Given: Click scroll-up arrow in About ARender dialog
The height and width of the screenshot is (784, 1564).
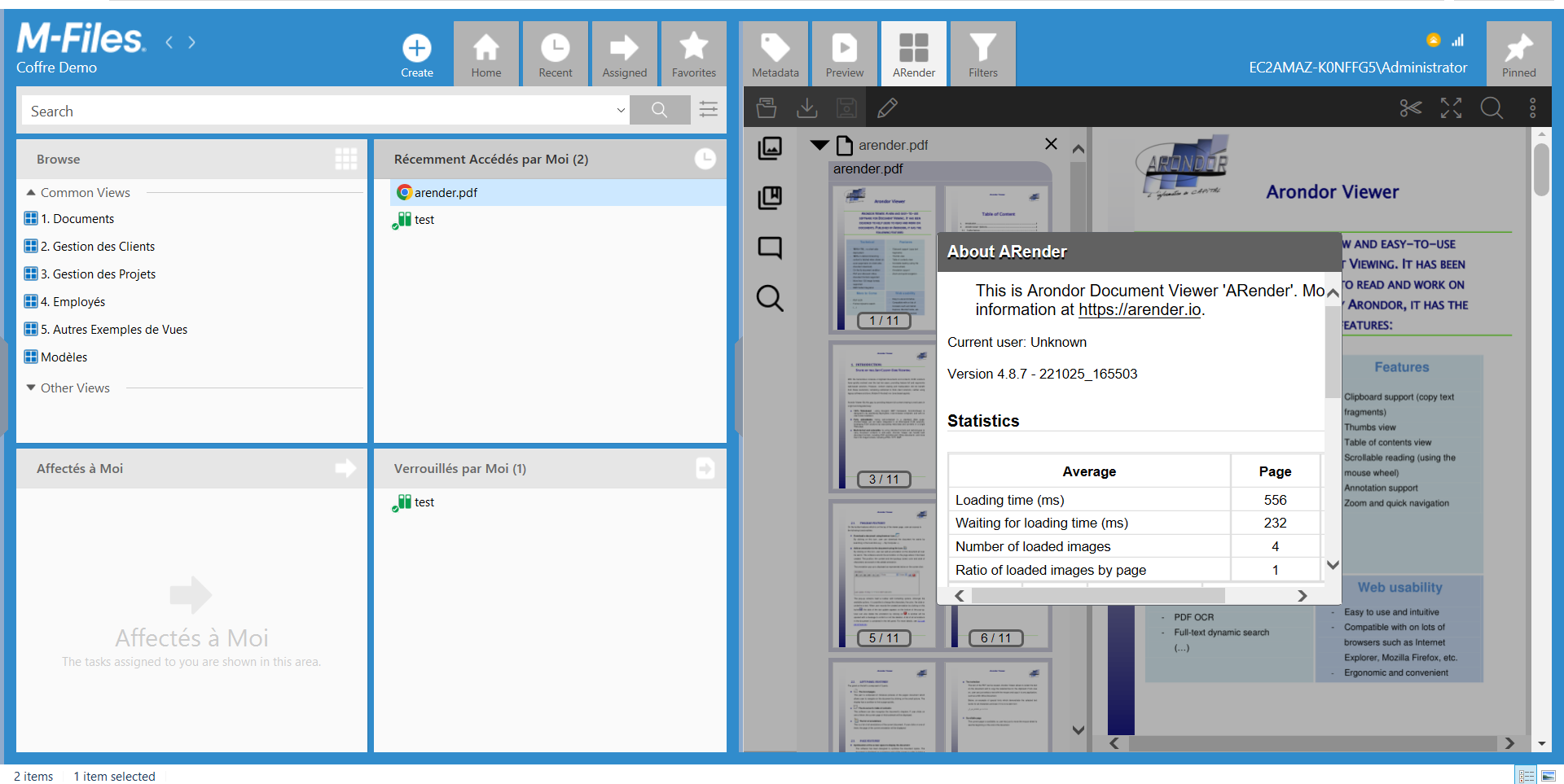Looking at the screenshot, I should (1333, 292).
